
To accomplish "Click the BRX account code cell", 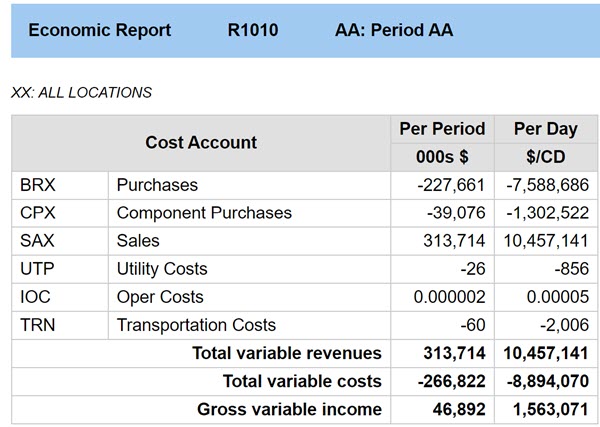I will pyautogui.click(x=35, y=185).
